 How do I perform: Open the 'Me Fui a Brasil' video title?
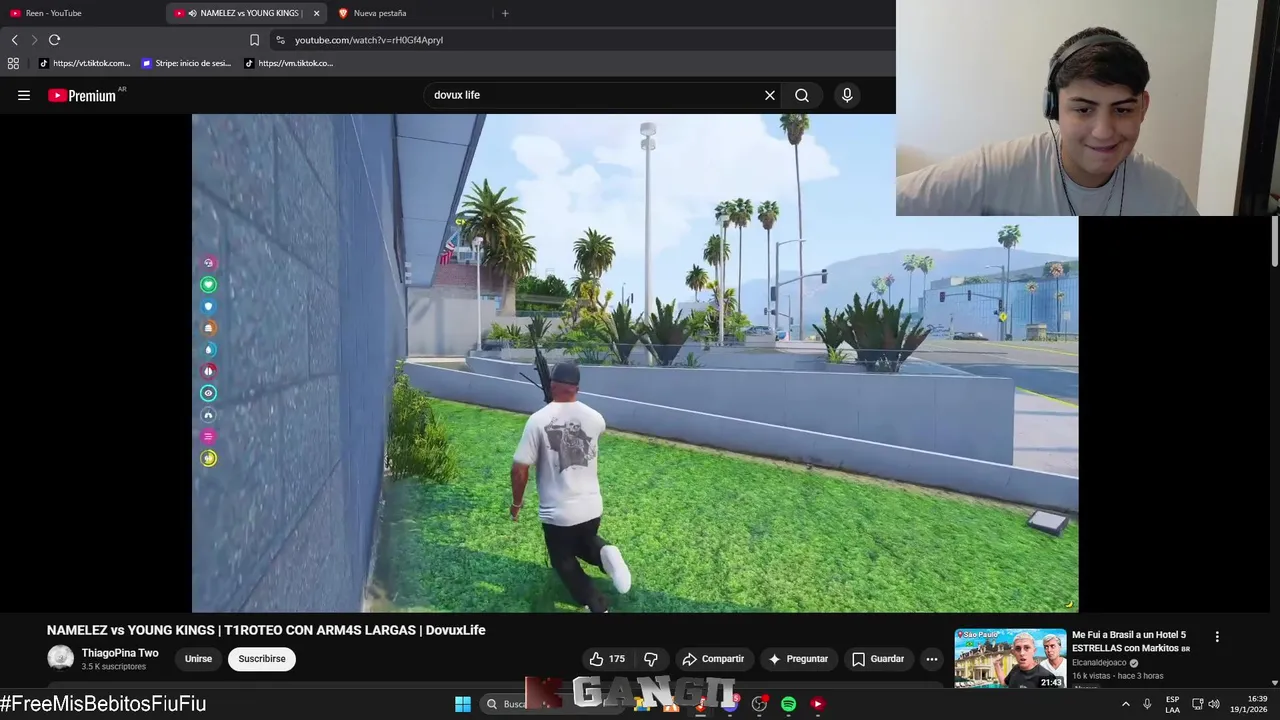pos(1130,641)
